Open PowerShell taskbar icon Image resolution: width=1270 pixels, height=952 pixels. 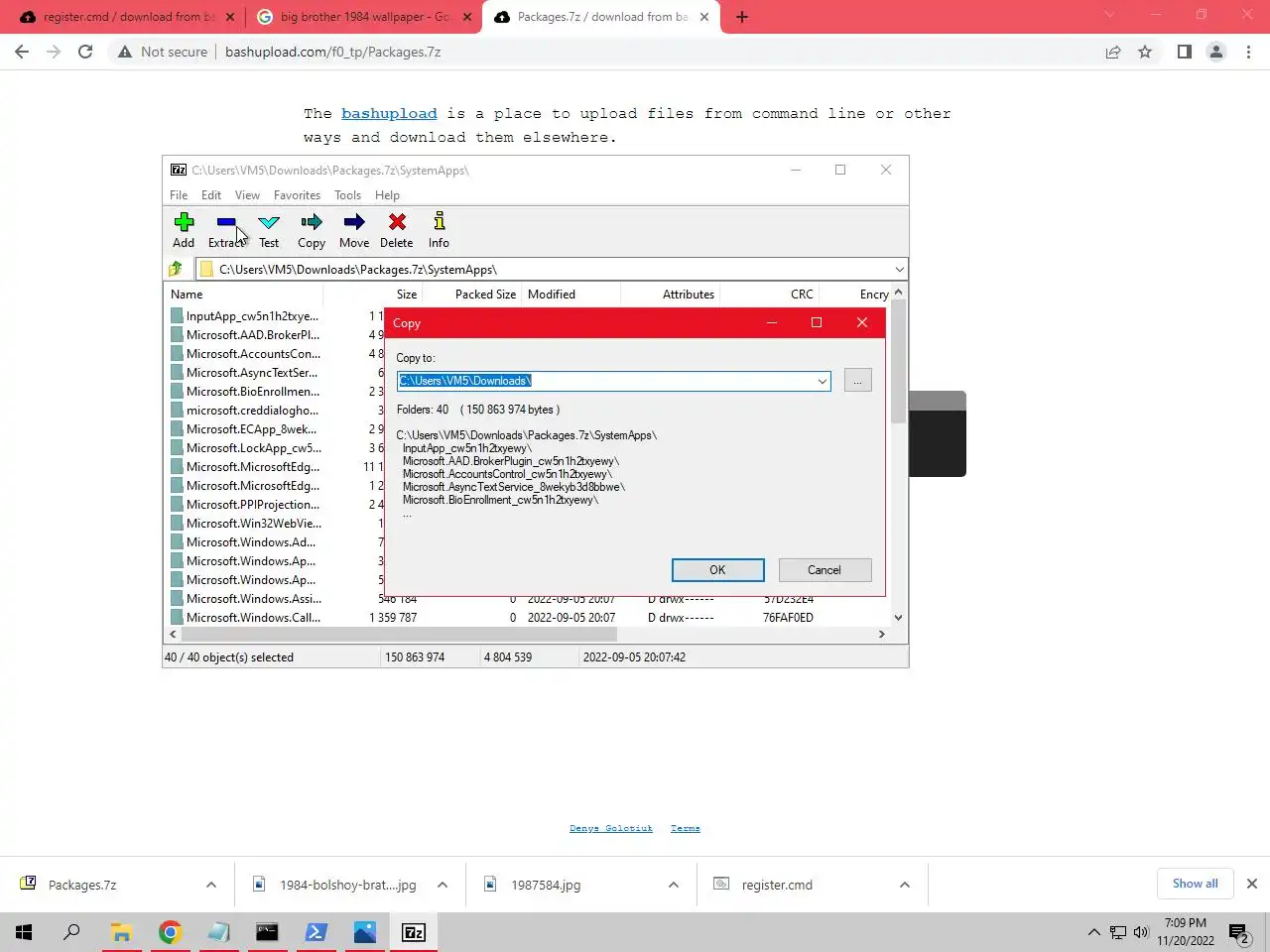click(316, 932)
